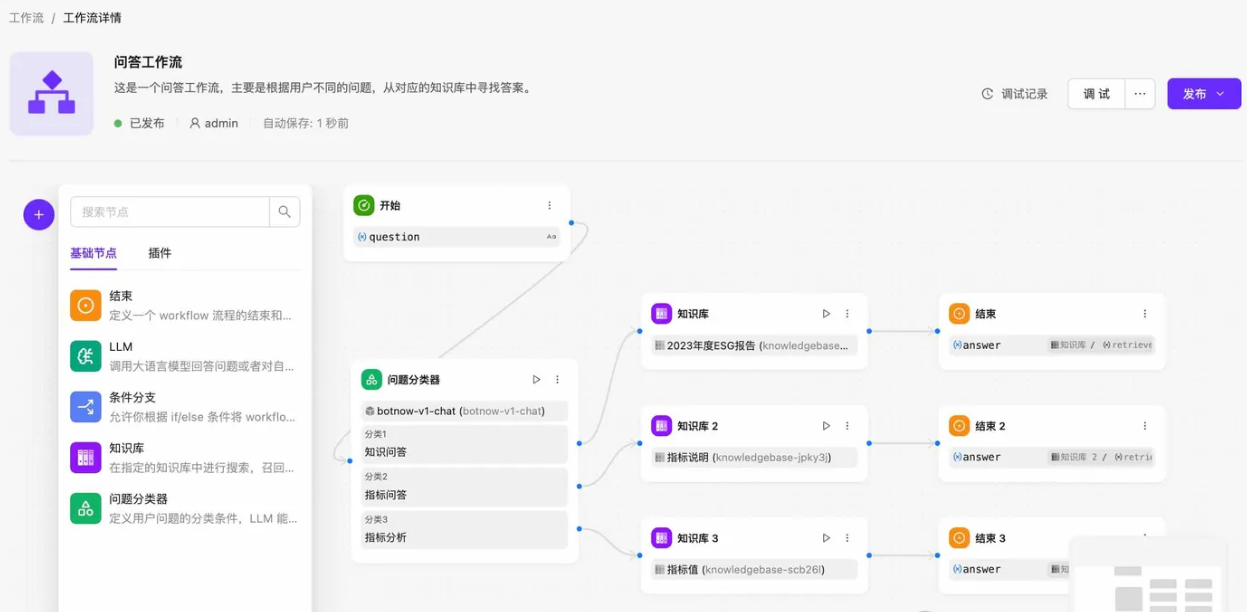Open the ellipsis menu next to 调试
The image size is (1247, 612).
[x=1140, y=93]
